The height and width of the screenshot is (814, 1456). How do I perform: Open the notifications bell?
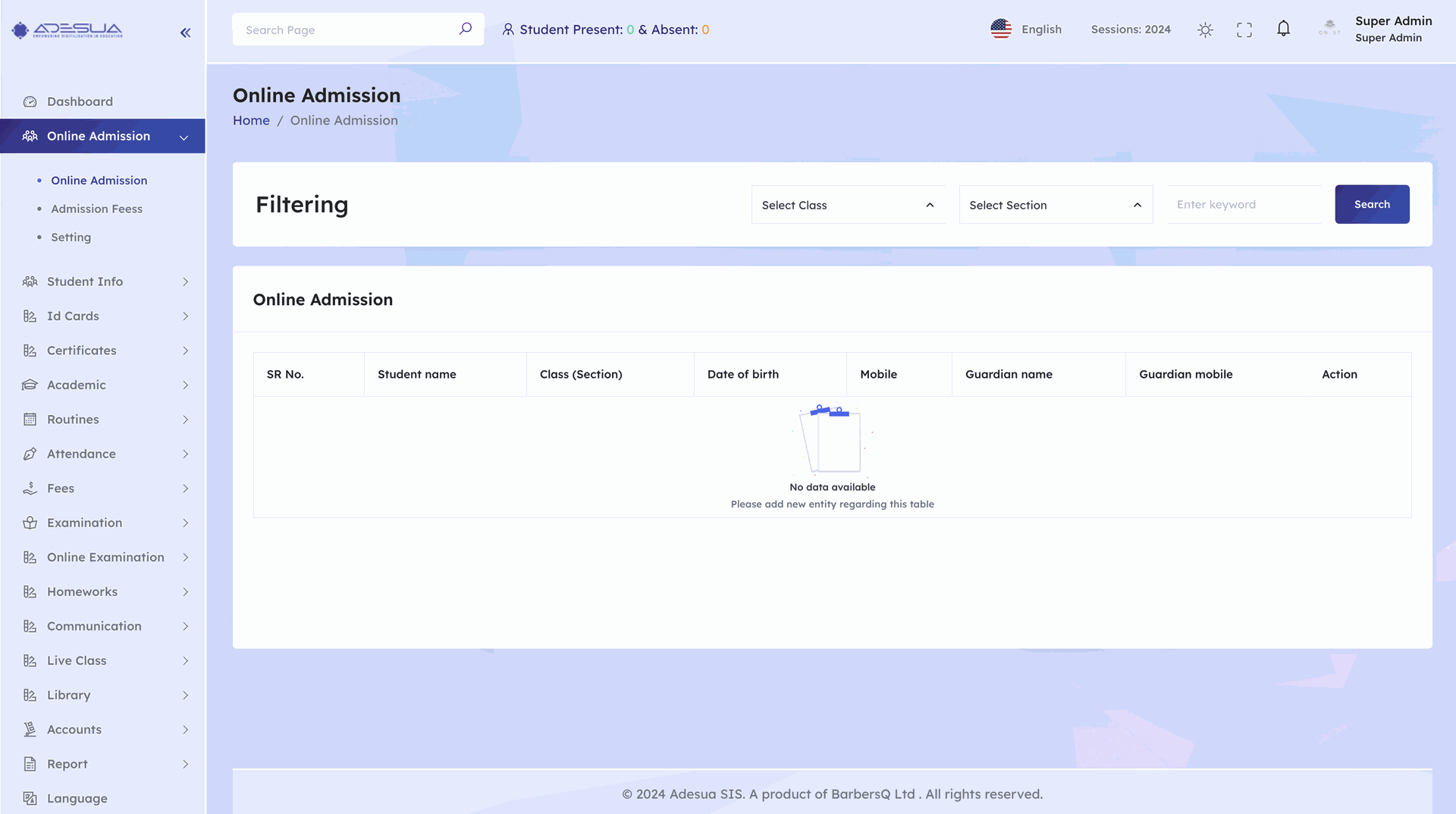point(1283,29)
